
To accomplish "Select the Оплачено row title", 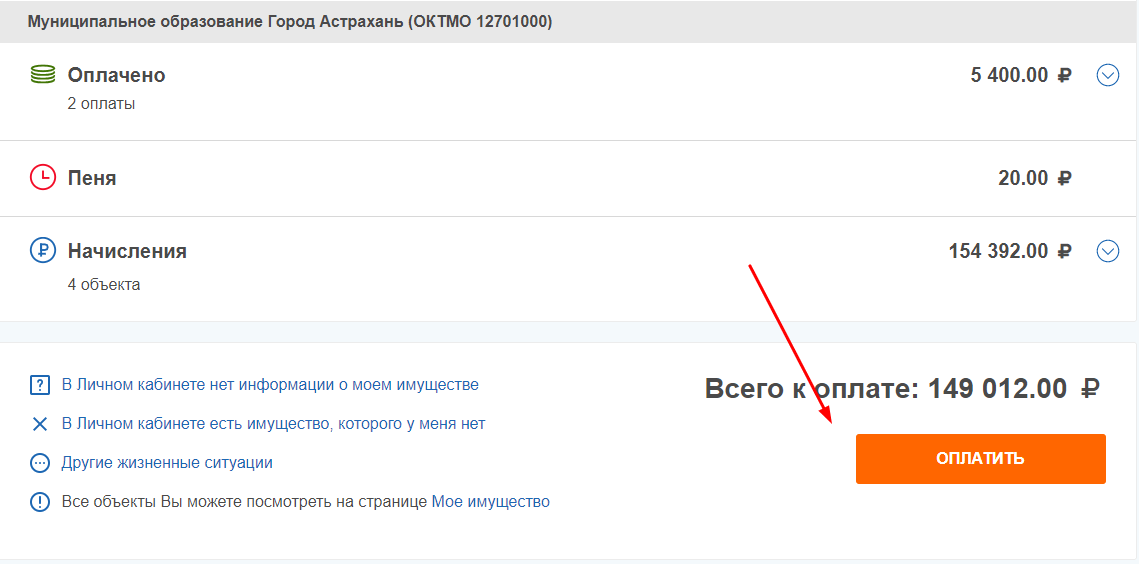I will point(116,75).
